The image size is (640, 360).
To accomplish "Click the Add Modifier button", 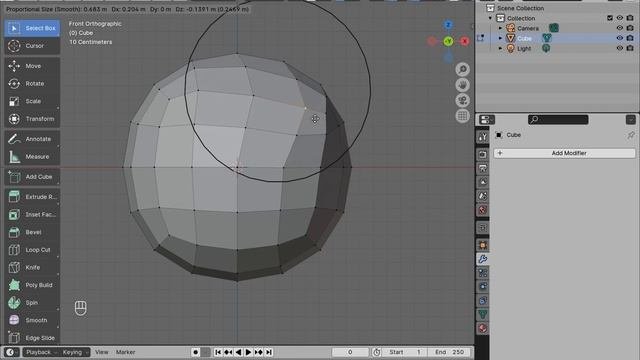I will pyautogui.click(x=564, y=153).
